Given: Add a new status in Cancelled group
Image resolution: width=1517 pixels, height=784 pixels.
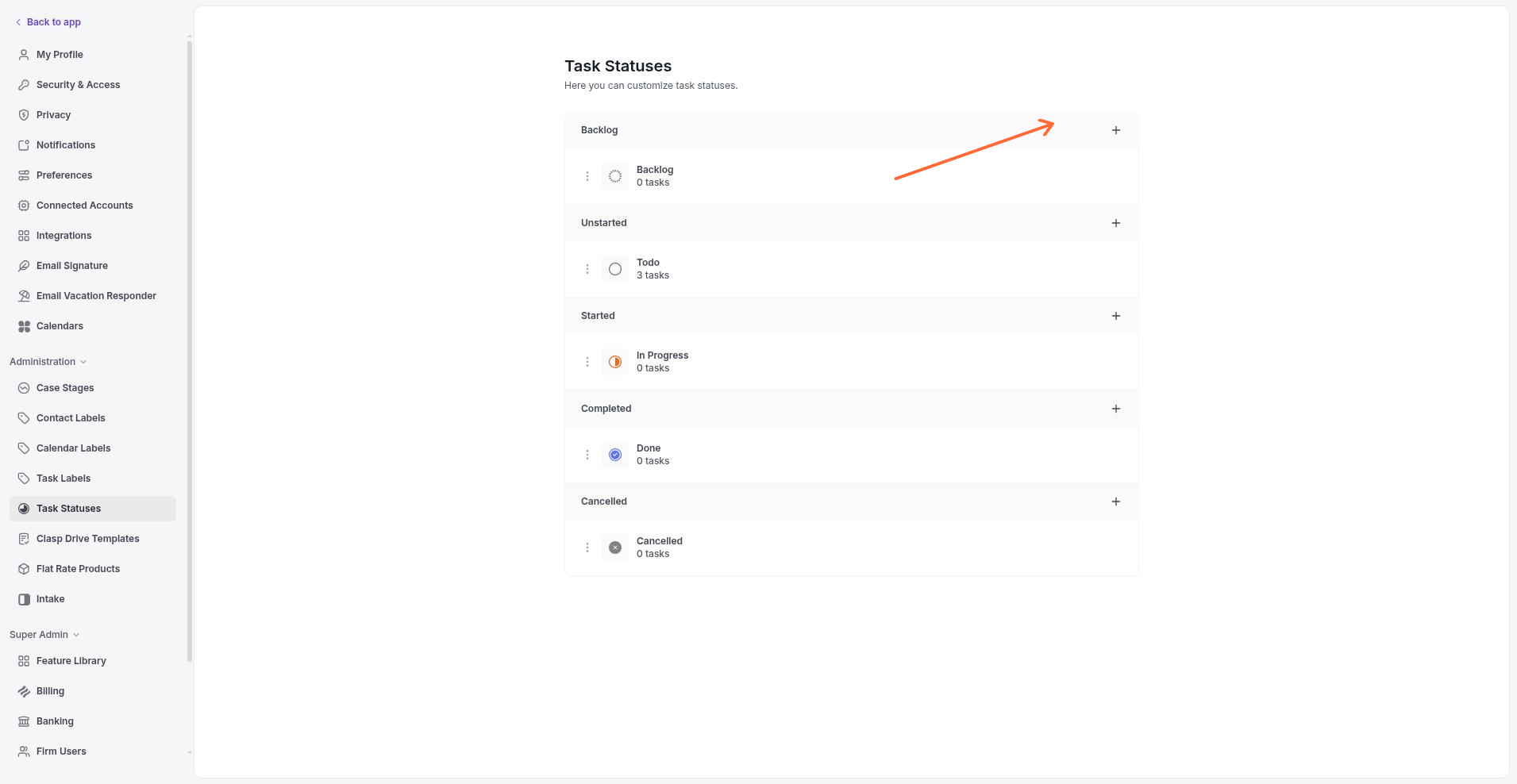Looking at the screenshot, I should pyautogui.click(x=1116, y=502).
